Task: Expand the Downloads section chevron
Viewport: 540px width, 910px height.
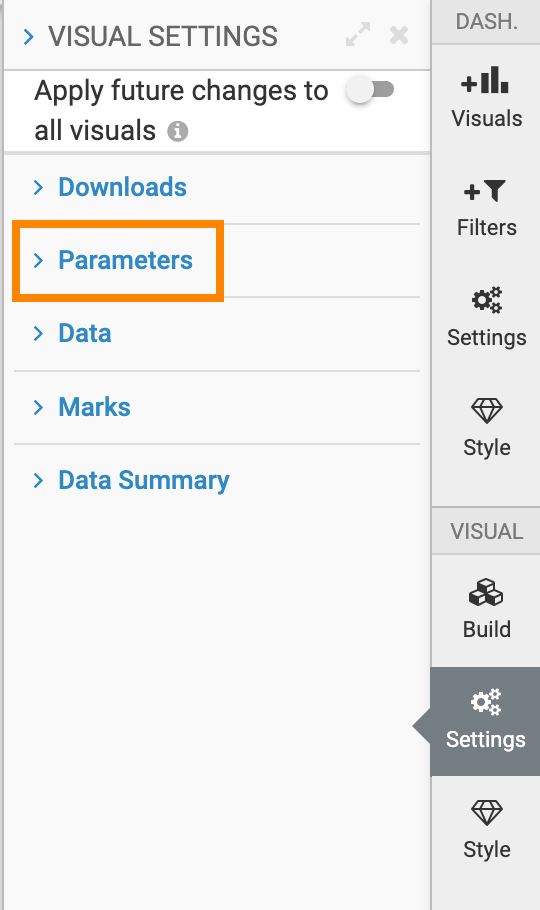Action: (x=38, y=187)
